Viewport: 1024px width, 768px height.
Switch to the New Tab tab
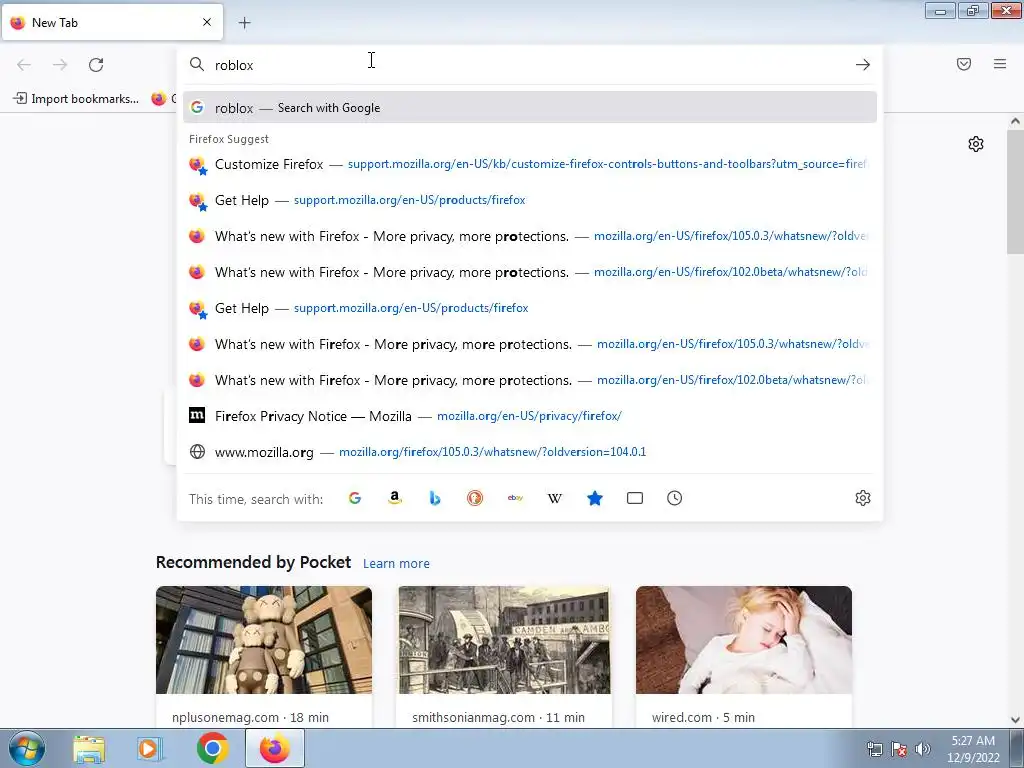tap(112, 23)
